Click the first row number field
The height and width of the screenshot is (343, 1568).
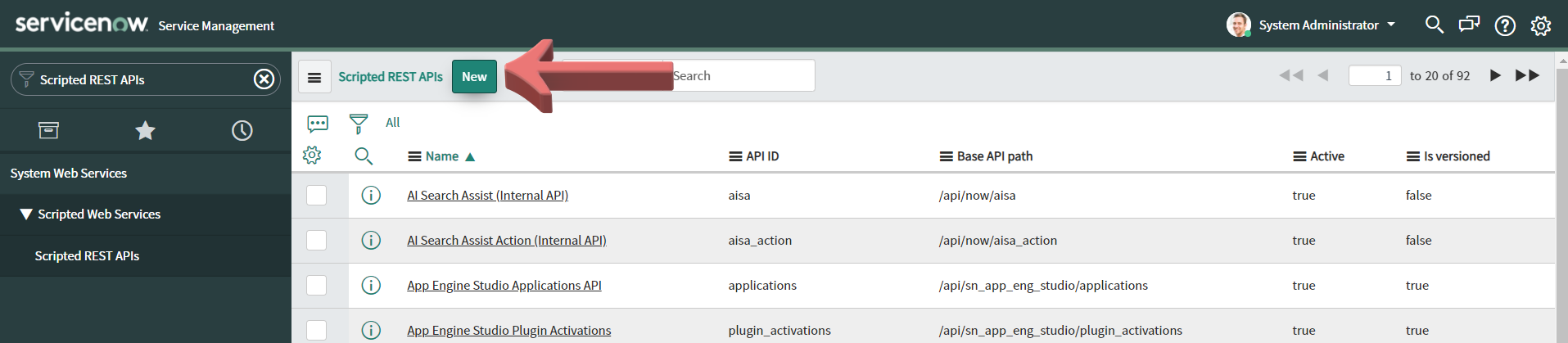tap(1375, 75)
